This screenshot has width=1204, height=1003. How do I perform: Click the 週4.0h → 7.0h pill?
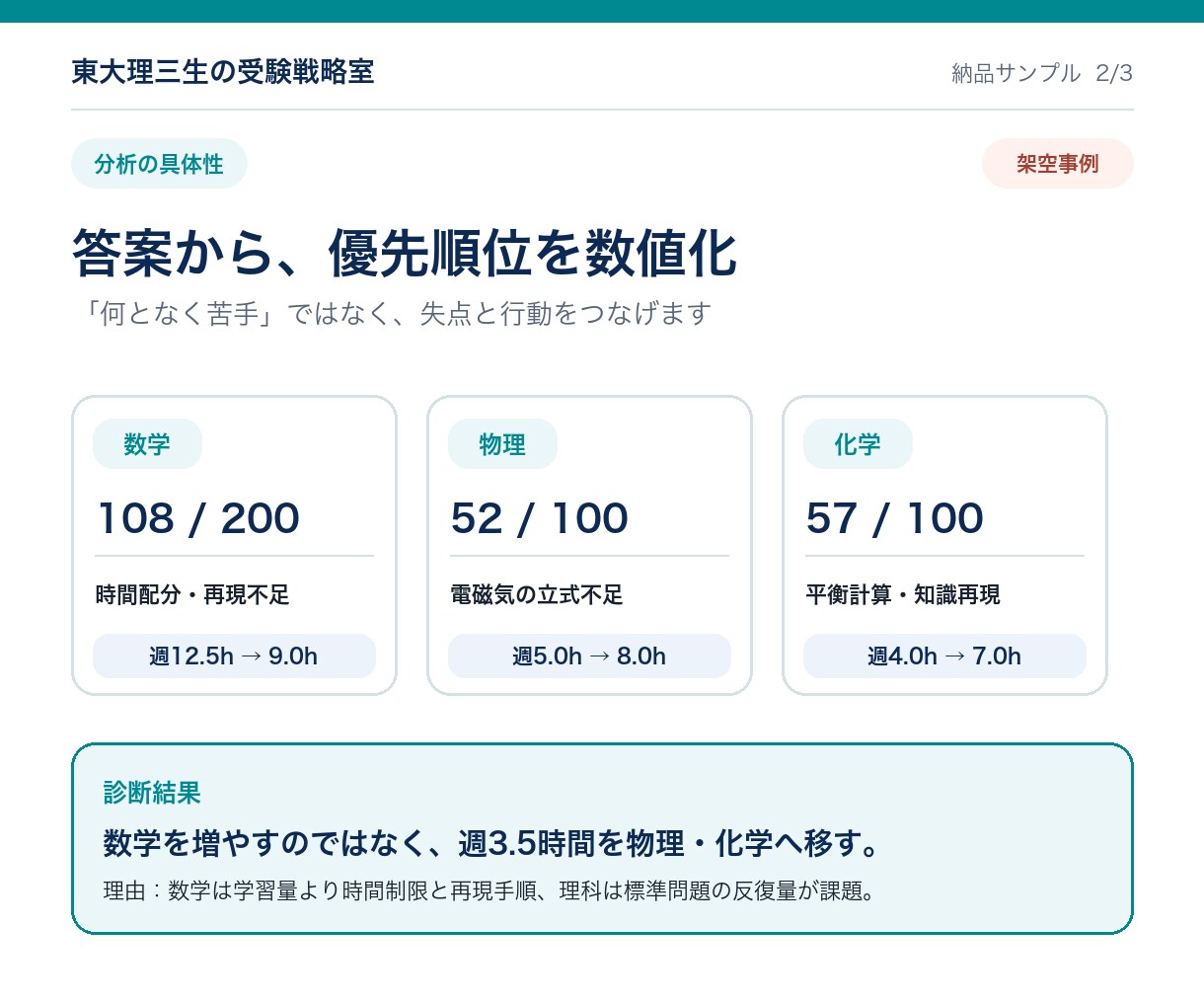point(944,656)
